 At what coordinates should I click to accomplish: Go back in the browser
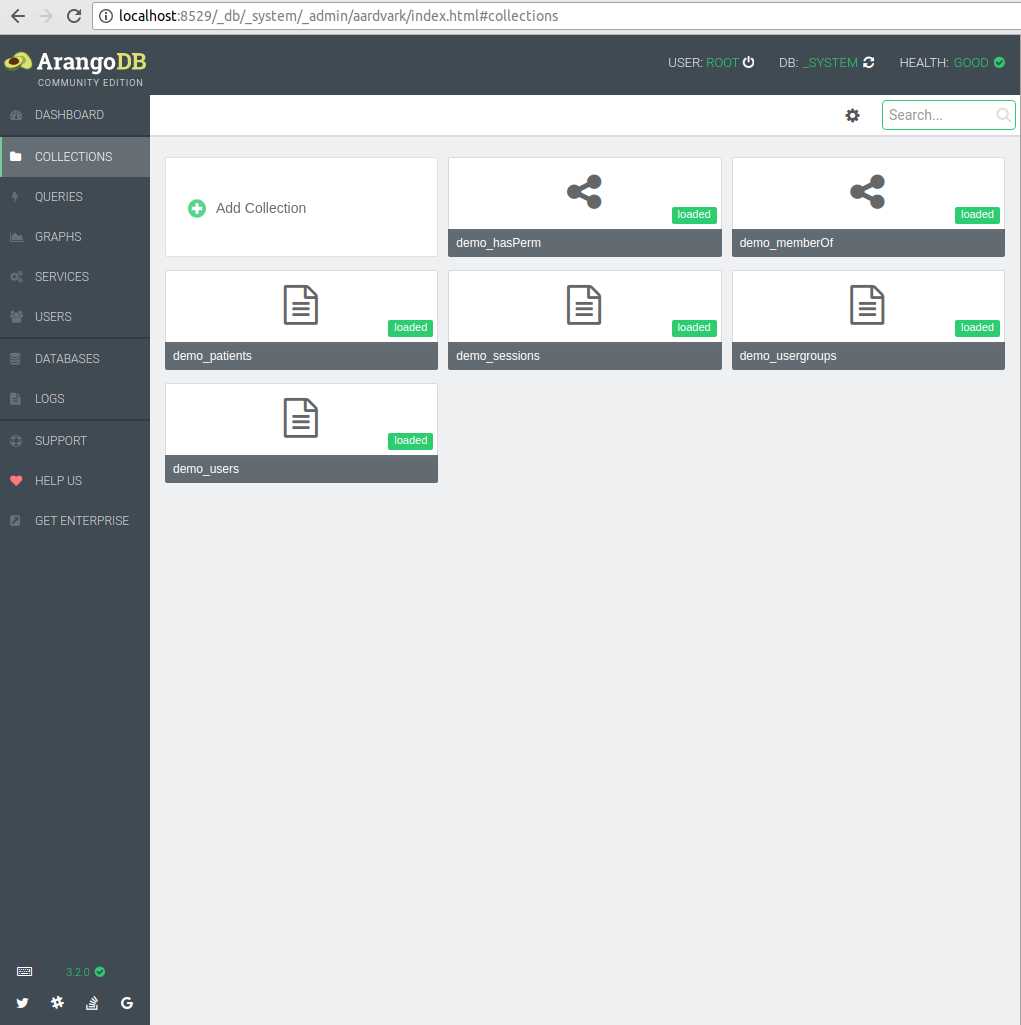tap(18, 16)
